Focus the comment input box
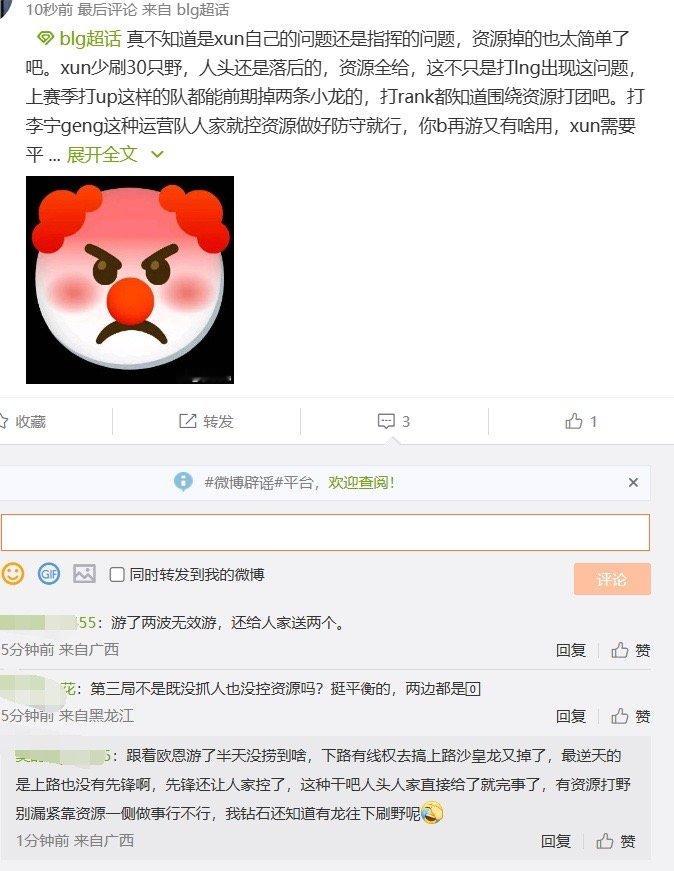Screen dimensions: 674x871 [x=325, y=532]
